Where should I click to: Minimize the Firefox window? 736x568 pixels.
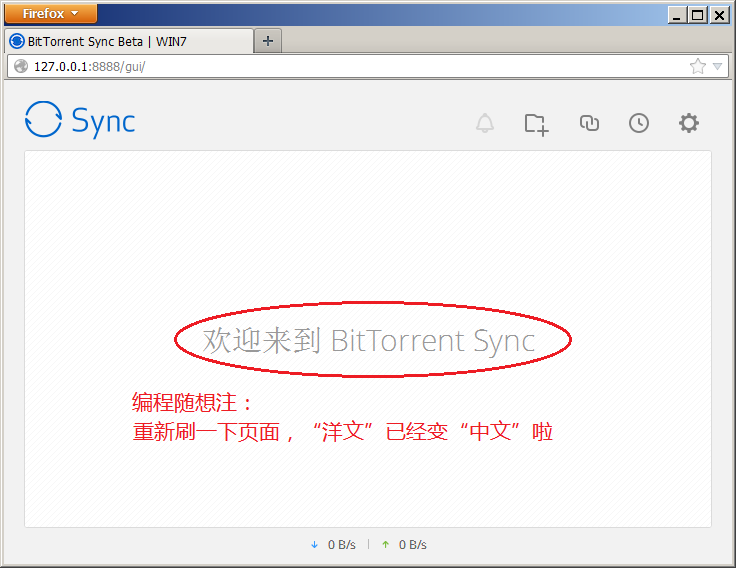click(677, 15)
